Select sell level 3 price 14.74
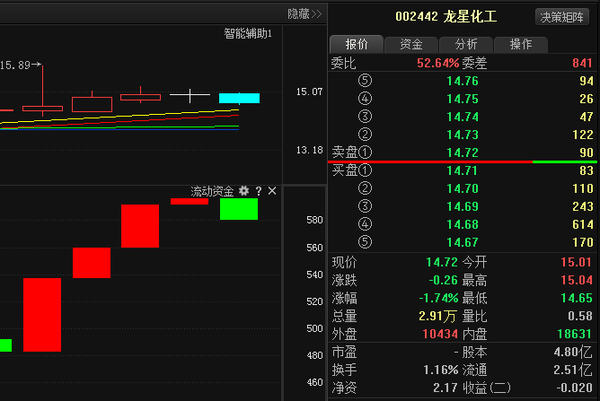 tap(463, 117)
